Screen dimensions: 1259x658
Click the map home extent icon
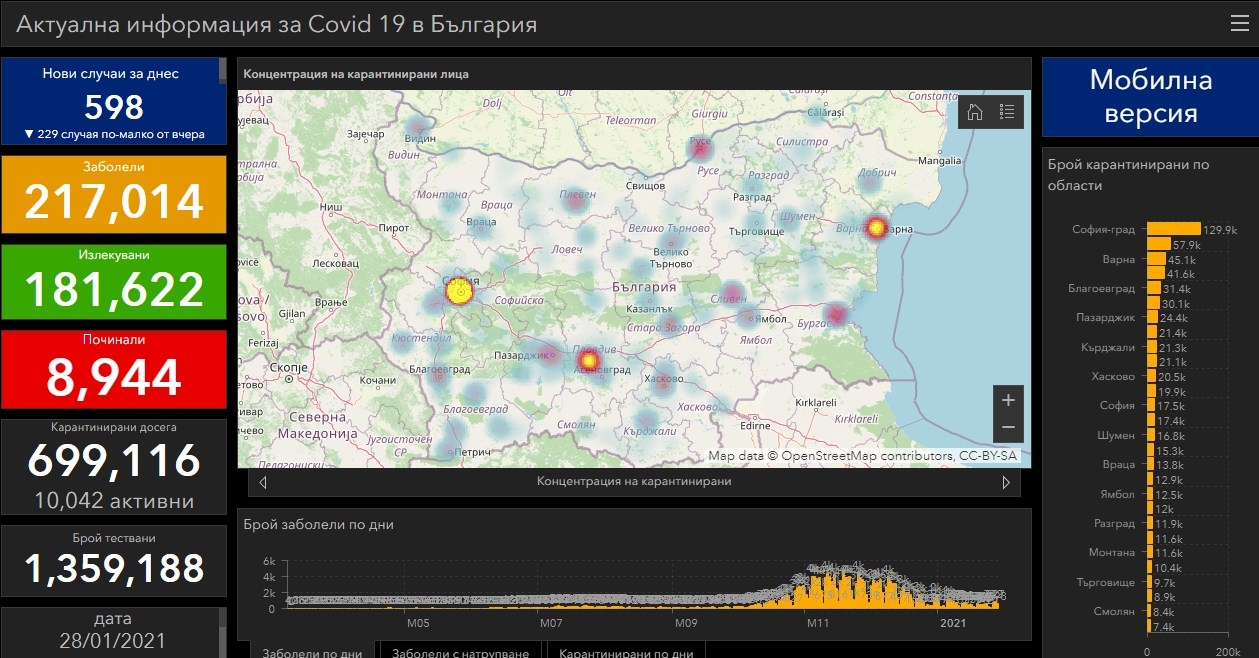[974, 112]
